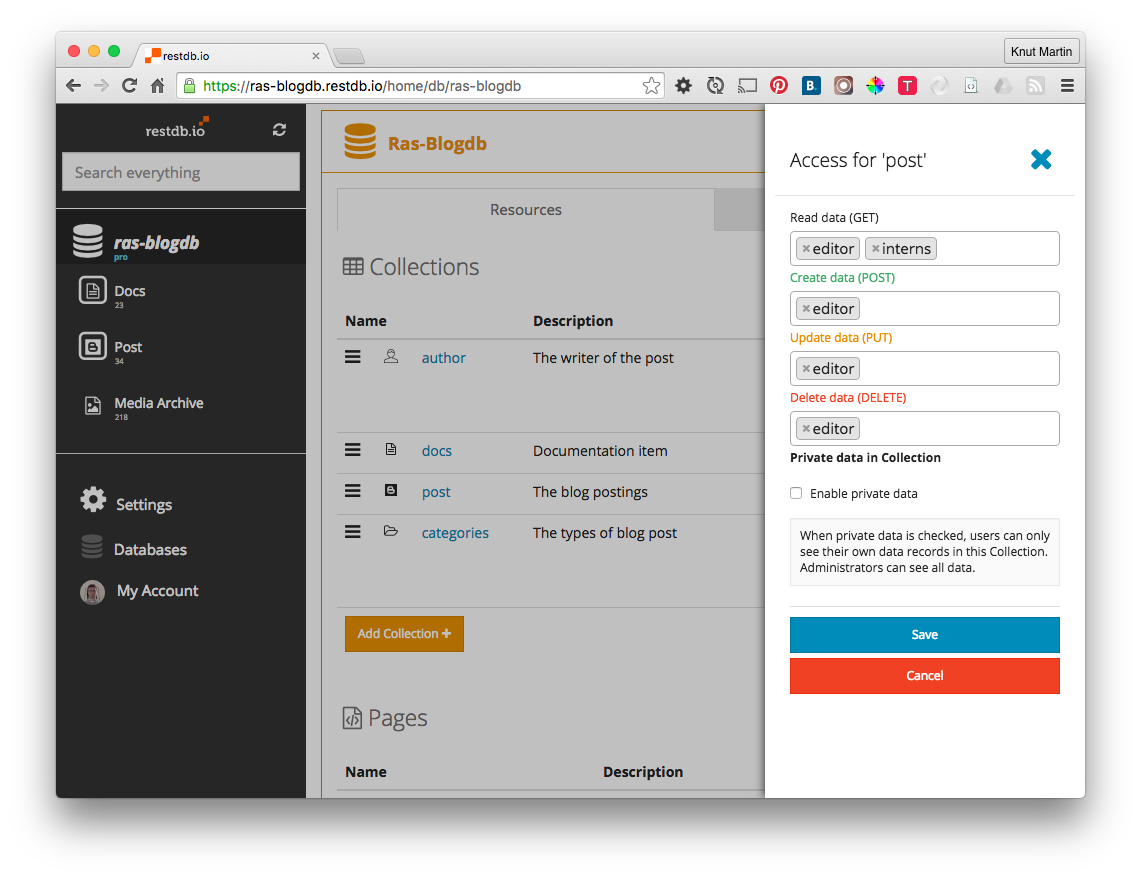Image resolution: width=1141 pixels, height=878 pixels.
Task: Switch to the Resources tab
Action: coord(525,209)
